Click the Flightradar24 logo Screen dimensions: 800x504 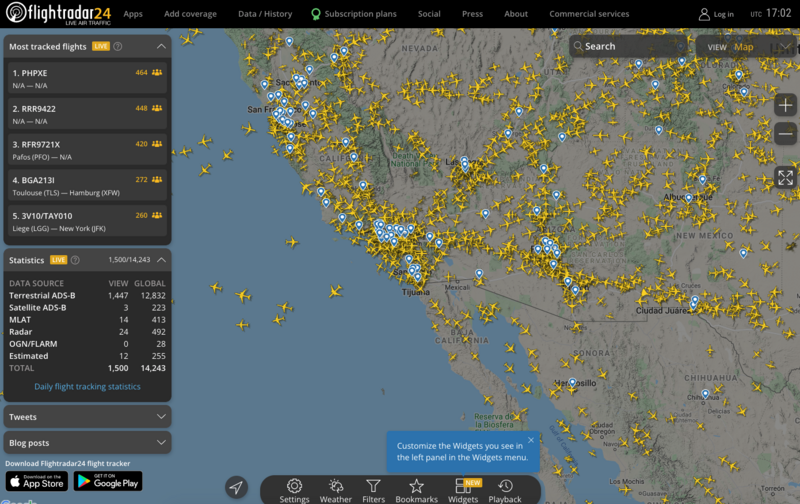(59, 13)
